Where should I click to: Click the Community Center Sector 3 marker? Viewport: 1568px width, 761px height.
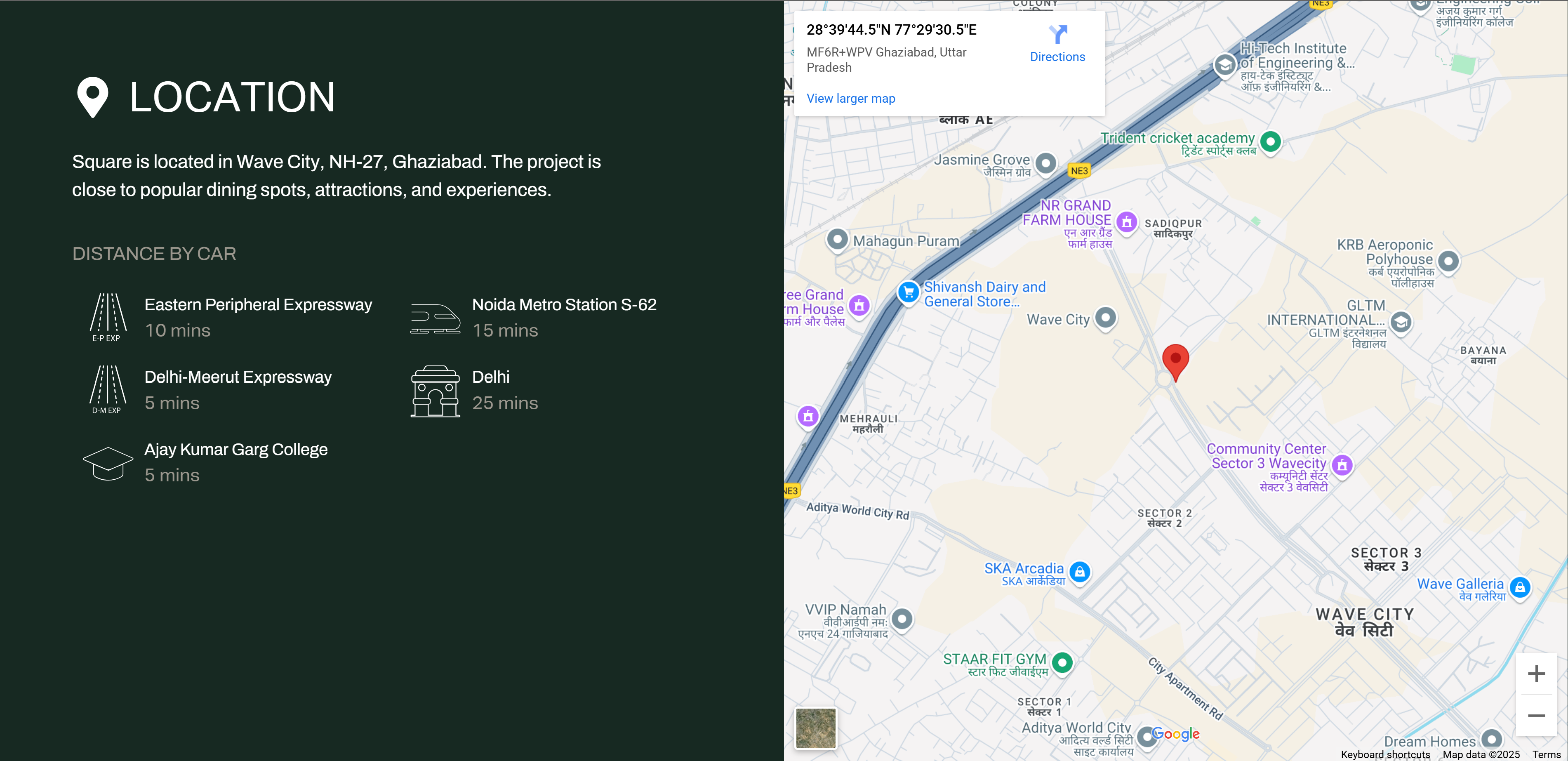click(1342, 465)
